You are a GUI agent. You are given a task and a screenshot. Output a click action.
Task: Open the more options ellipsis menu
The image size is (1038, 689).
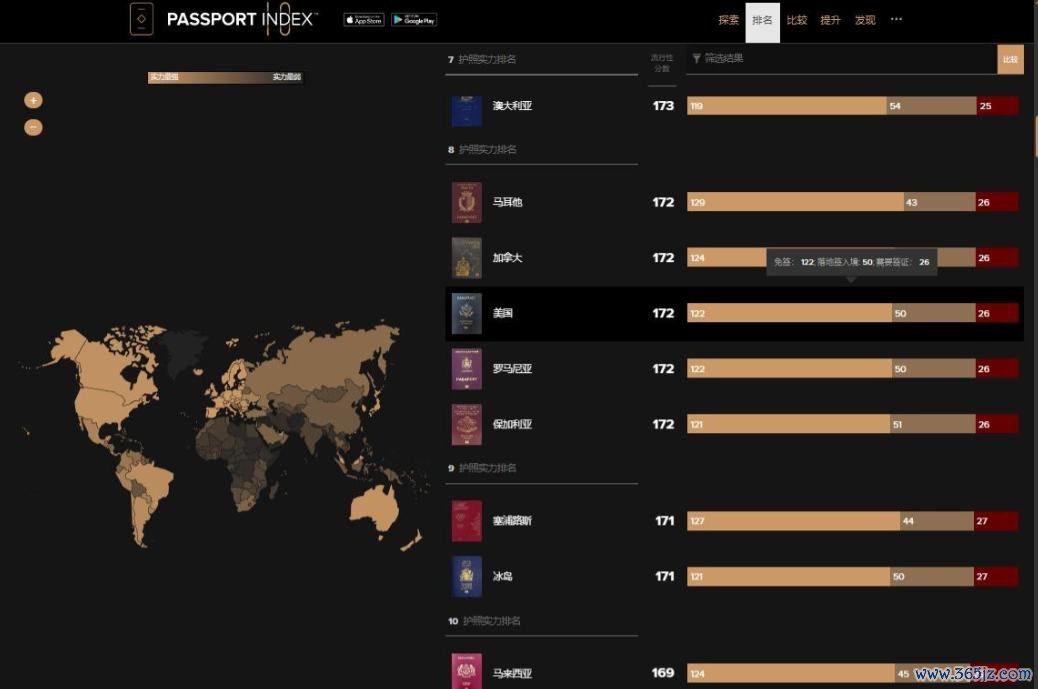tap(896, 19)
